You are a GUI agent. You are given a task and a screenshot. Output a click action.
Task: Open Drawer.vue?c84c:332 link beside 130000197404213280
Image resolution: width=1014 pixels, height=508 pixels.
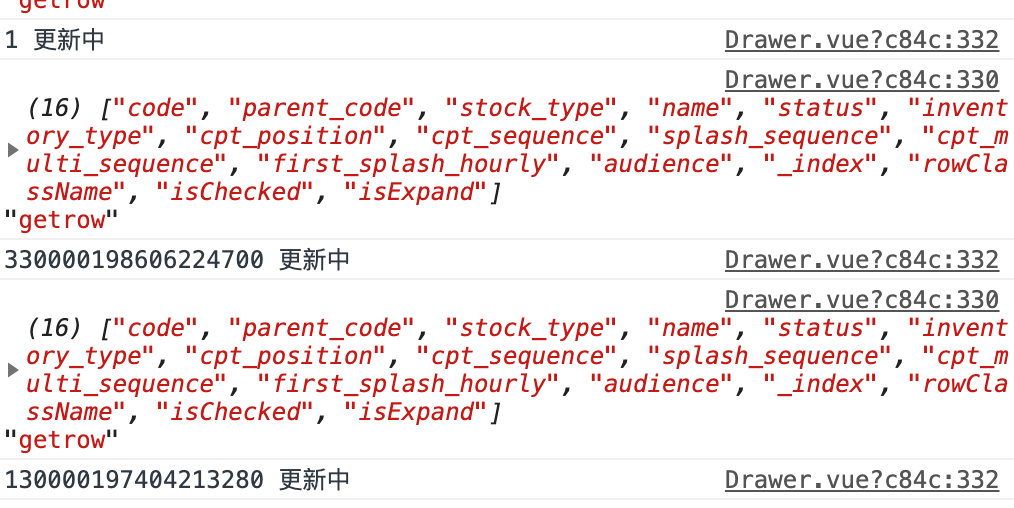point(861,480)
